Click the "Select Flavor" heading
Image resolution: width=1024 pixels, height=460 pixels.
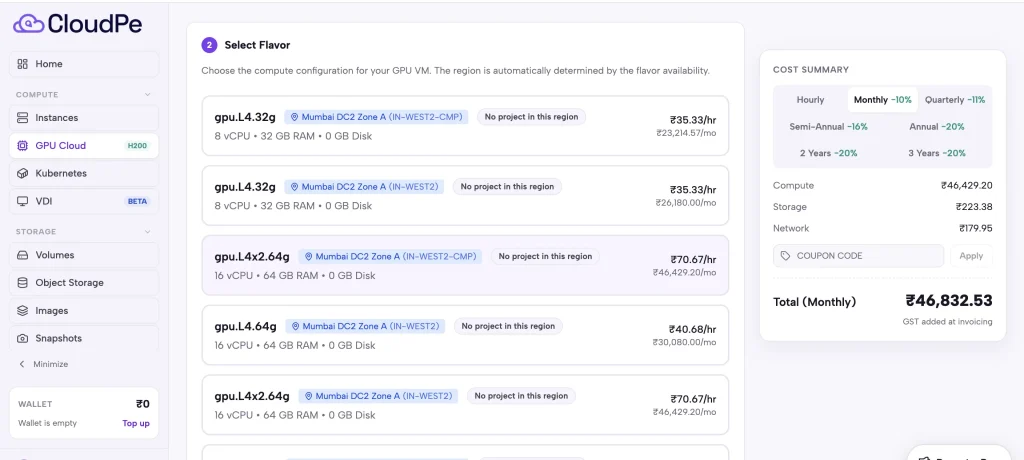pyautogui.click(x=257, y=45)
